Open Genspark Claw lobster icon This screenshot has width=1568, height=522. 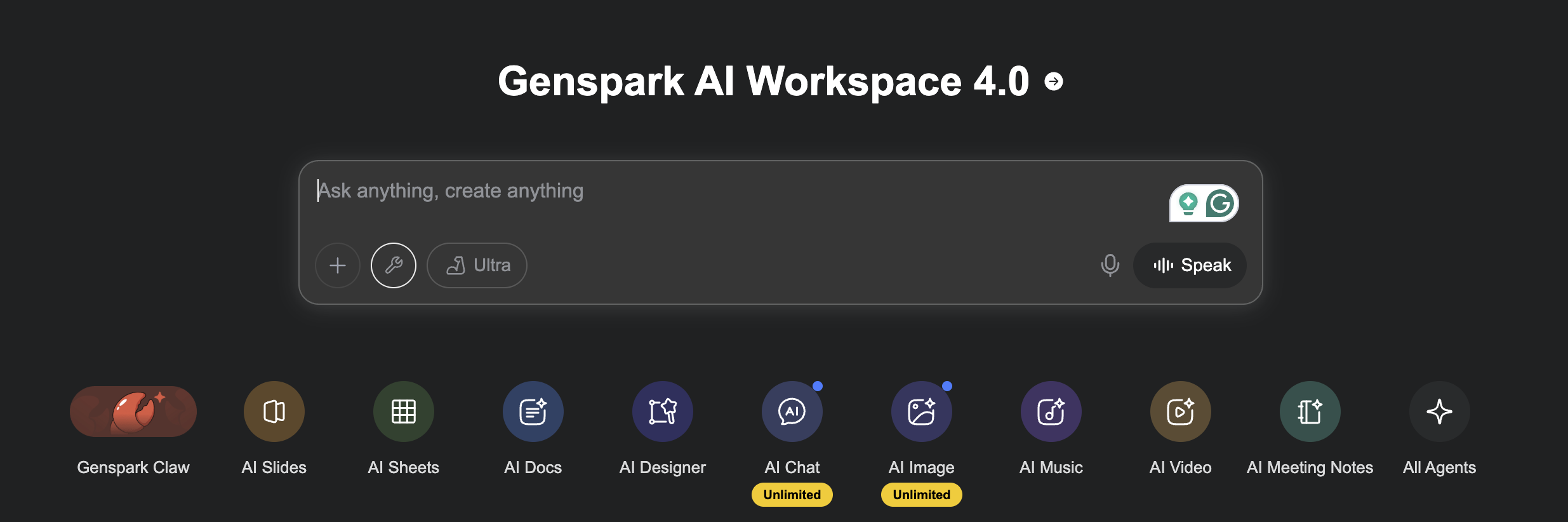click(x=133, y=412)
